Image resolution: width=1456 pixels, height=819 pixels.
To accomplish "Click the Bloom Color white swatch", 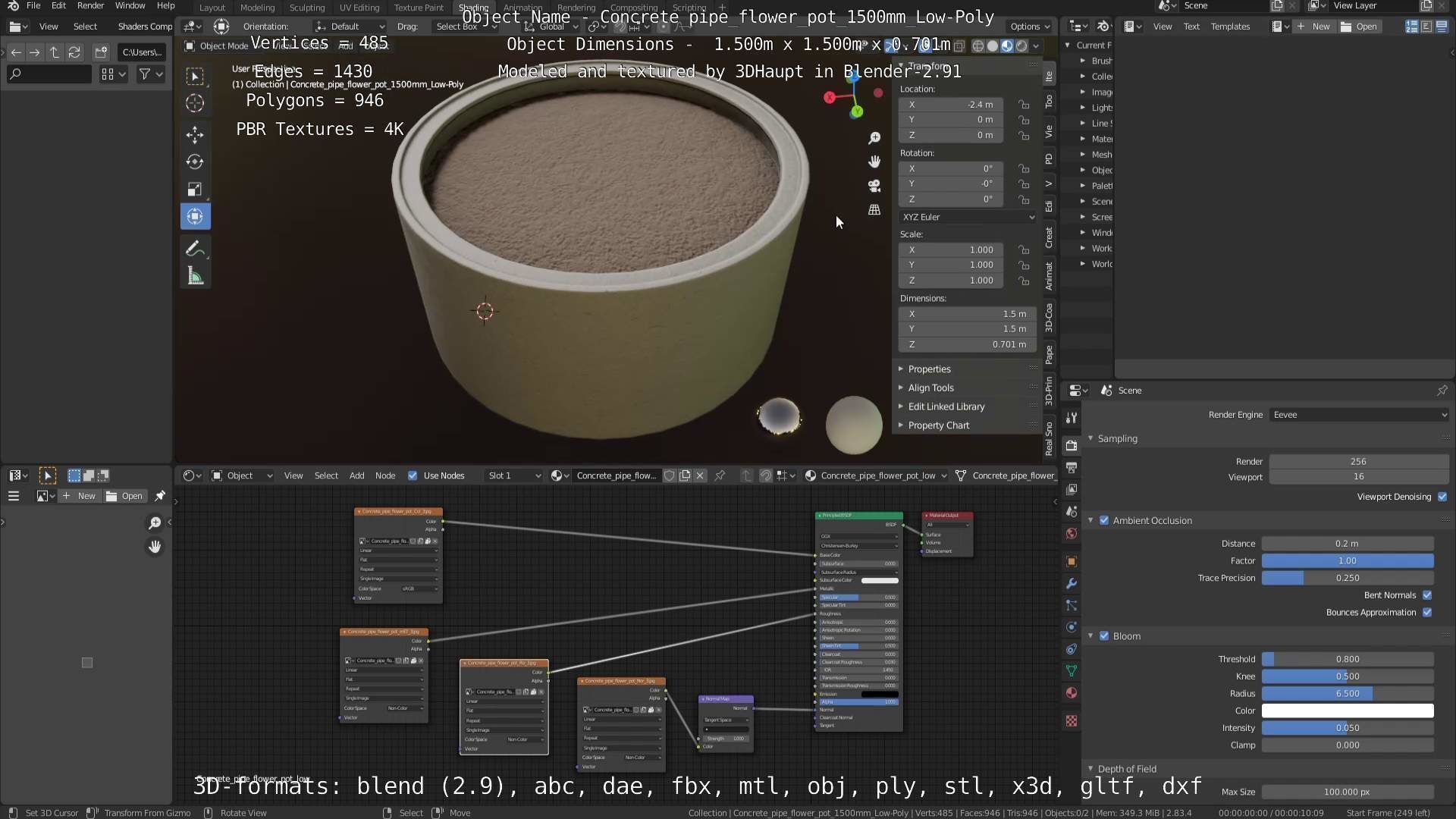I will [x=1347, y=711].
